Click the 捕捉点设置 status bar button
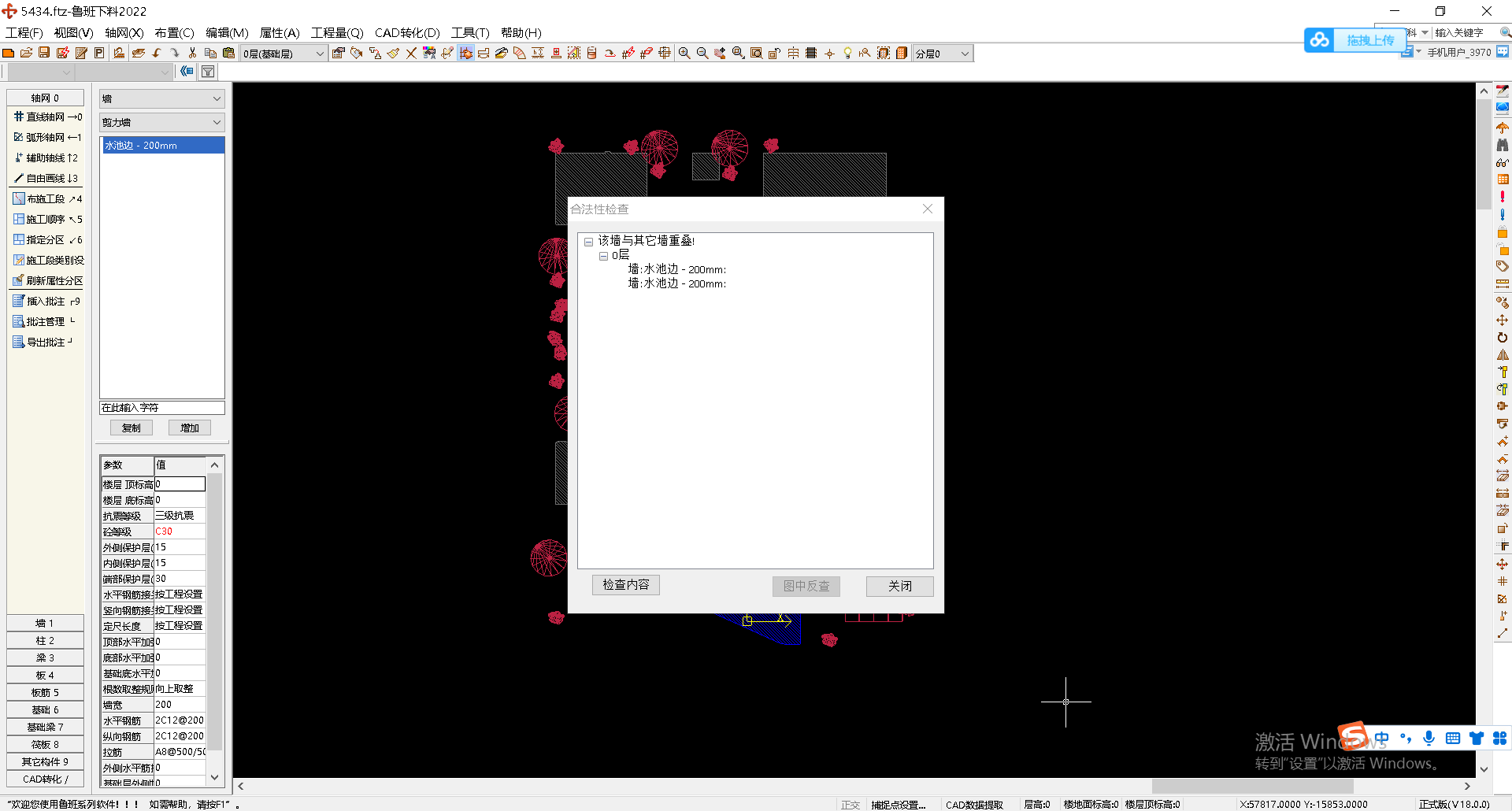The width and height of the screenshot is (1512, 811). point(899,804)
